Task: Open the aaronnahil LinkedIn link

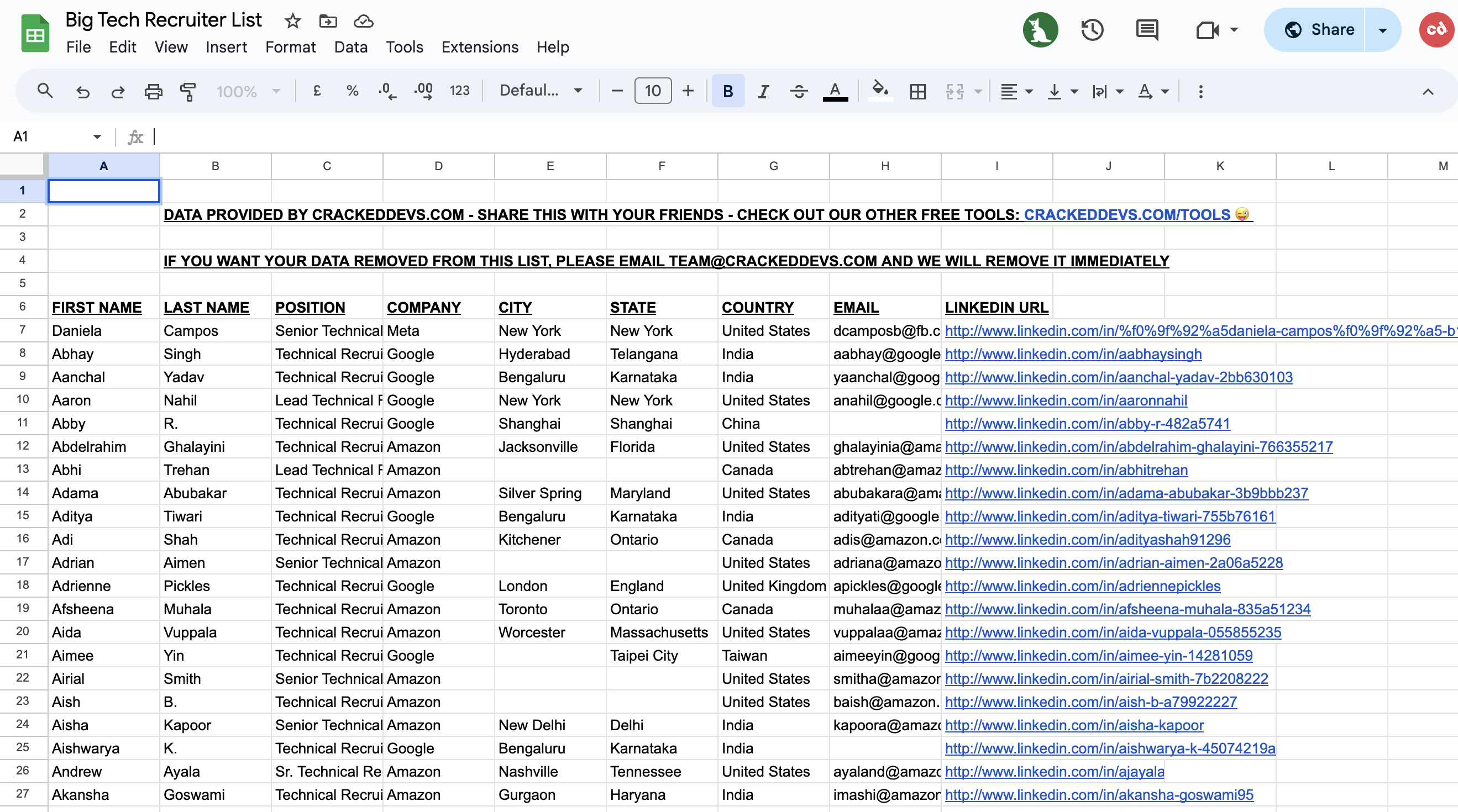Action: point(1066,400)
